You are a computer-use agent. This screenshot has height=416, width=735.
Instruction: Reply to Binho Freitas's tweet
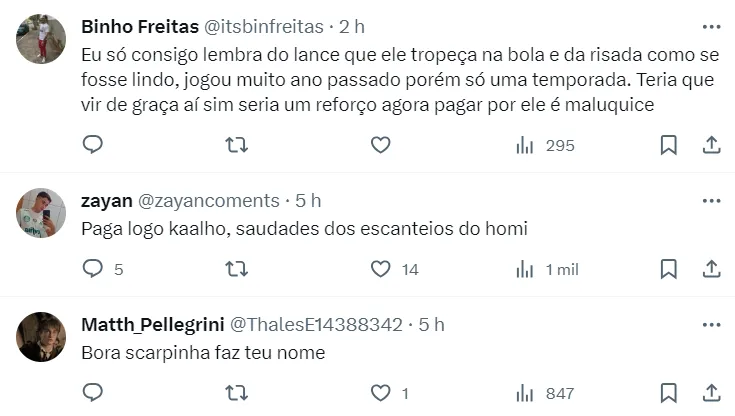93,145
